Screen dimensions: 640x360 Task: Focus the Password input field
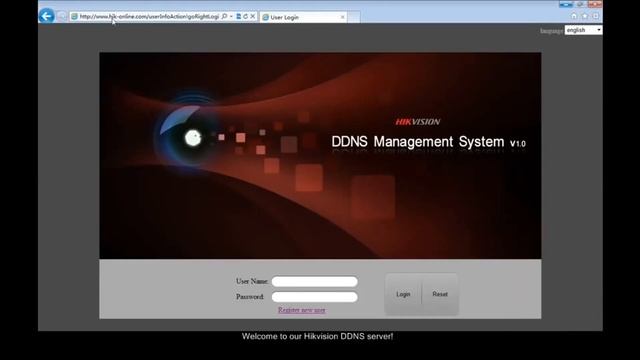pyautogui.click(x=315, y=297)
